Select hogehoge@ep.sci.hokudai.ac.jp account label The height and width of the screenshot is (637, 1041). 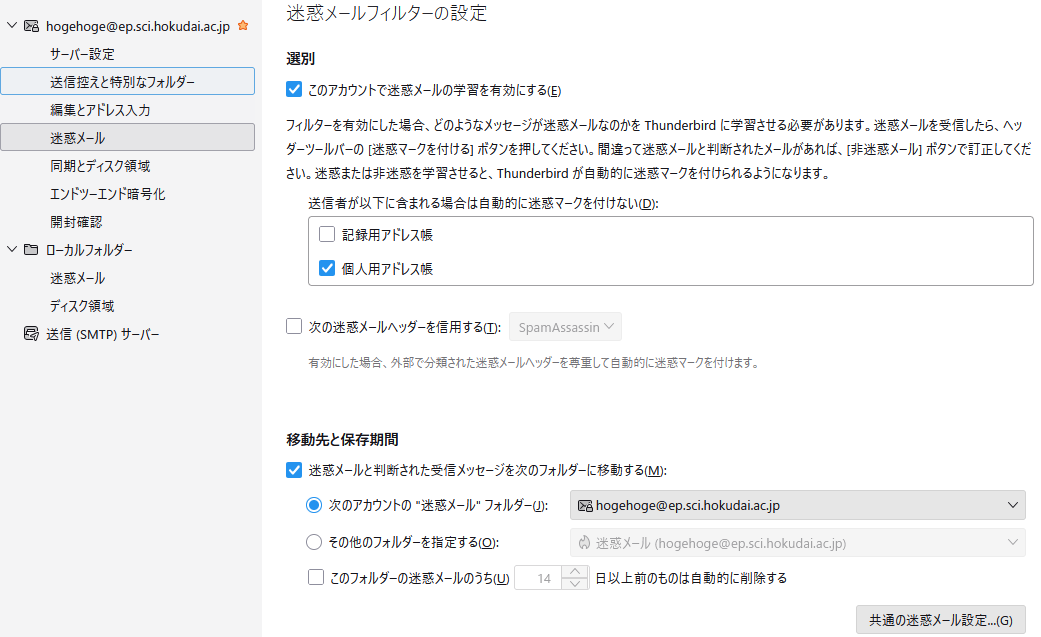[138, 27]
